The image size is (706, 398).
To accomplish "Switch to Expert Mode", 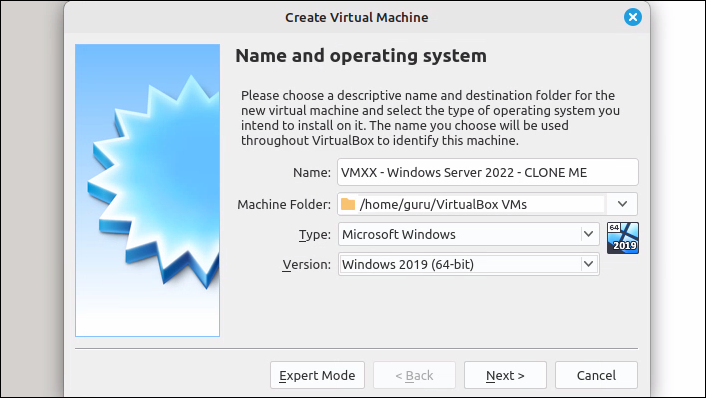I will [x=317, y=375].
